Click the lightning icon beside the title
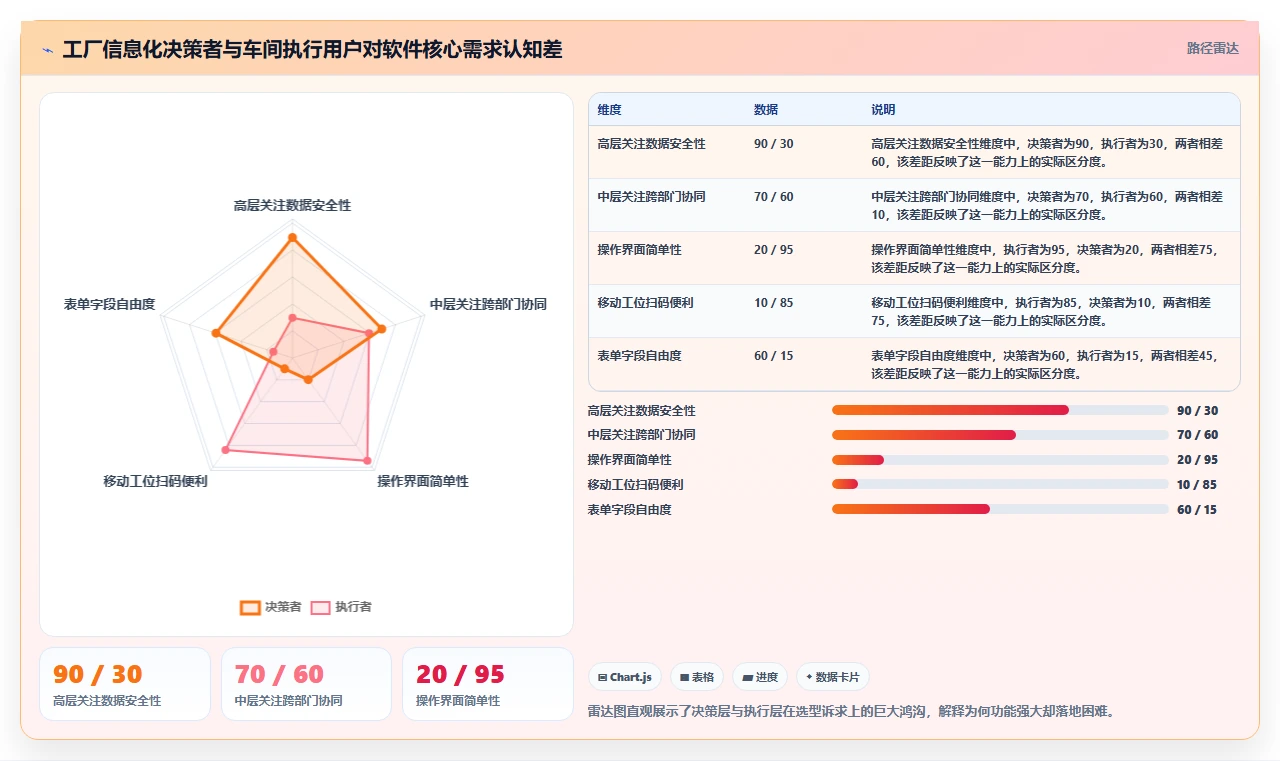 (47, 50)
